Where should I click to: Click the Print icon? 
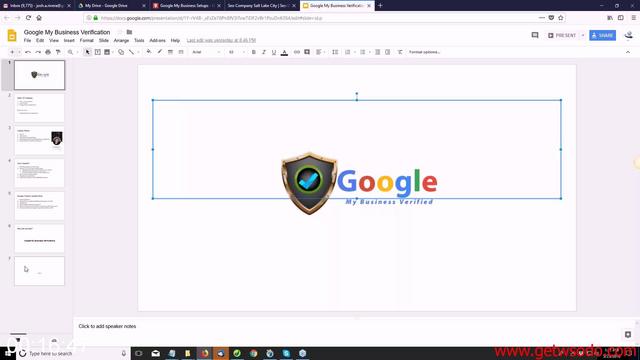(48, 52)
